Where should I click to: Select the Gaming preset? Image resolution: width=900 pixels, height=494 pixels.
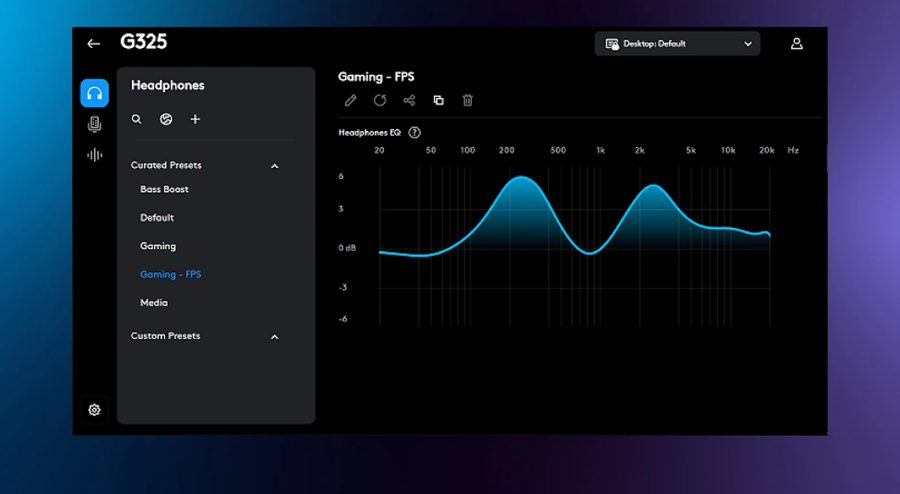click(158, 246)
